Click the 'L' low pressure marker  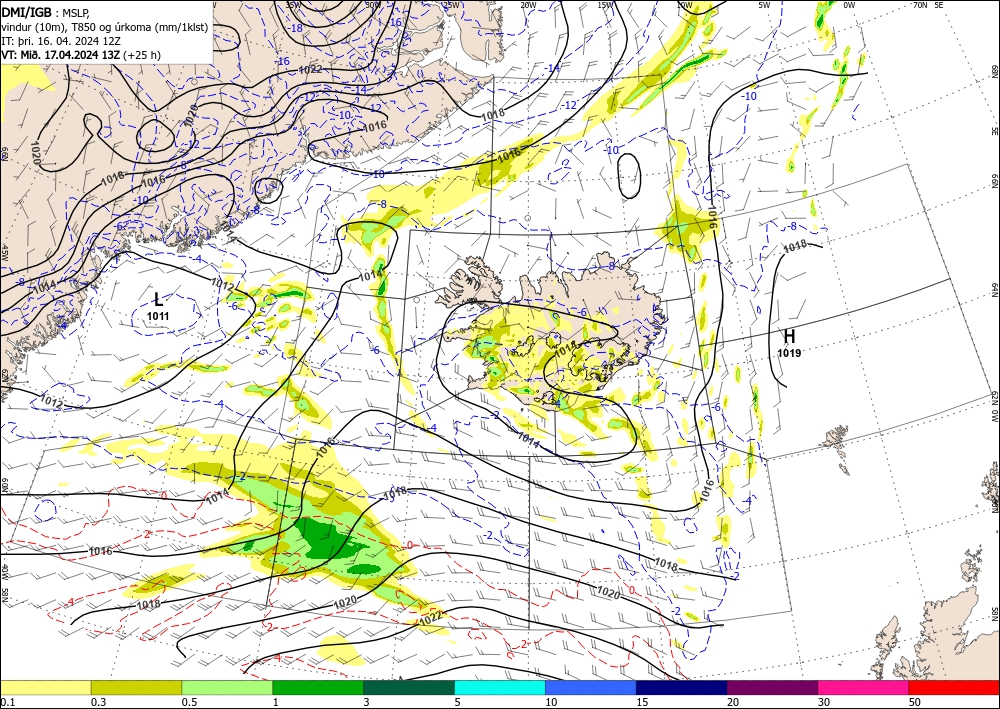[x=158, y=299]
